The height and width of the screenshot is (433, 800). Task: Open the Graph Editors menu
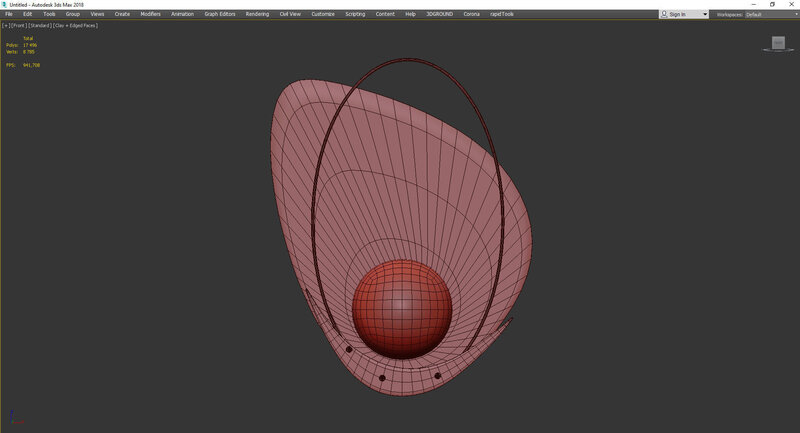(x=219, y=14)
